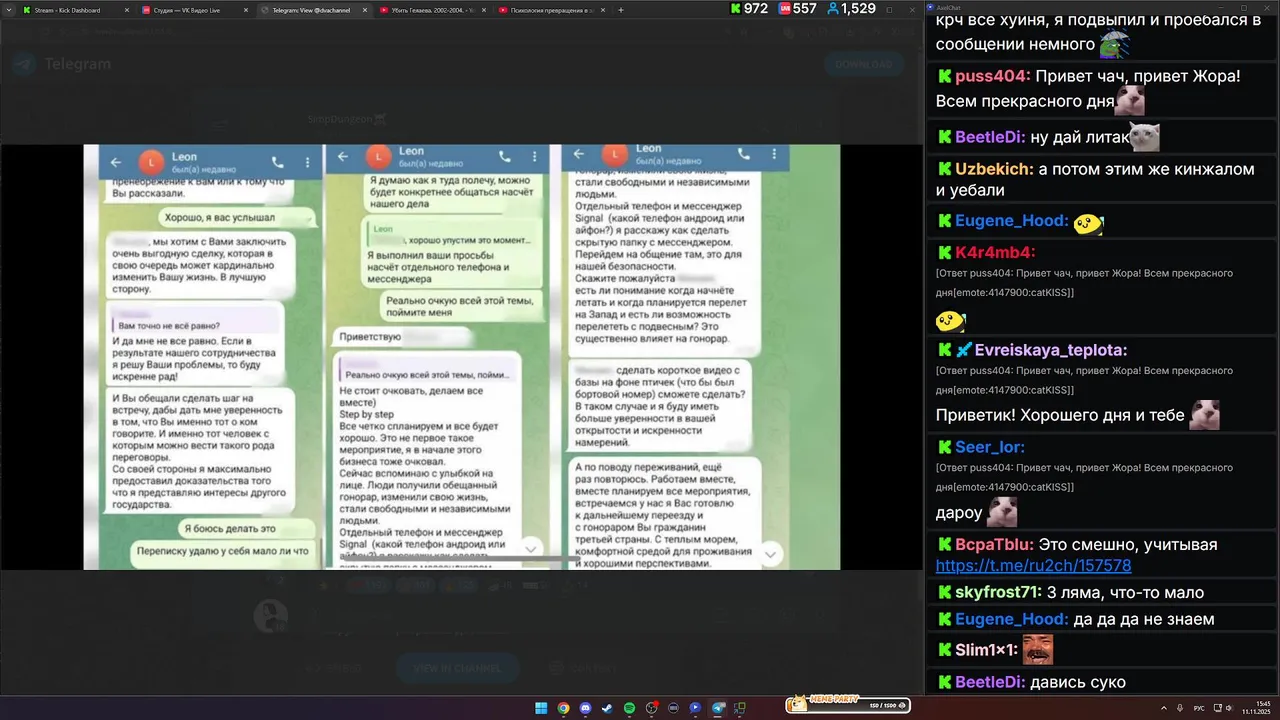Click the cat emote after дароу

[1002, 512]
